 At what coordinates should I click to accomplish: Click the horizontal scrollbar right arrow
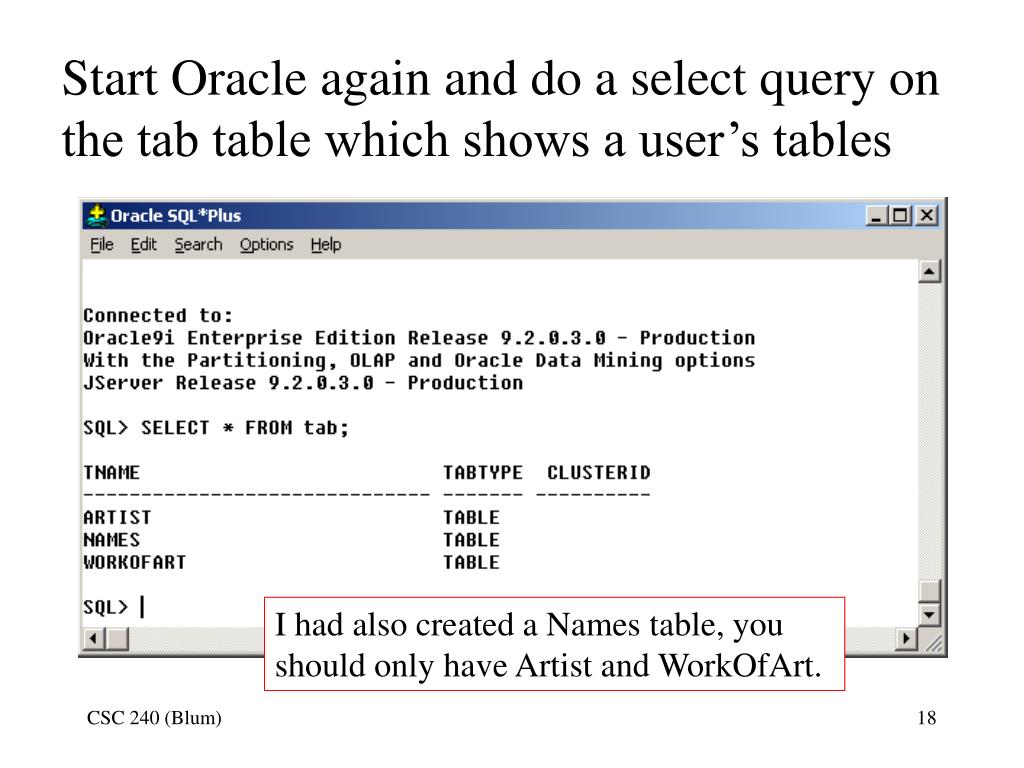(906, 638)
